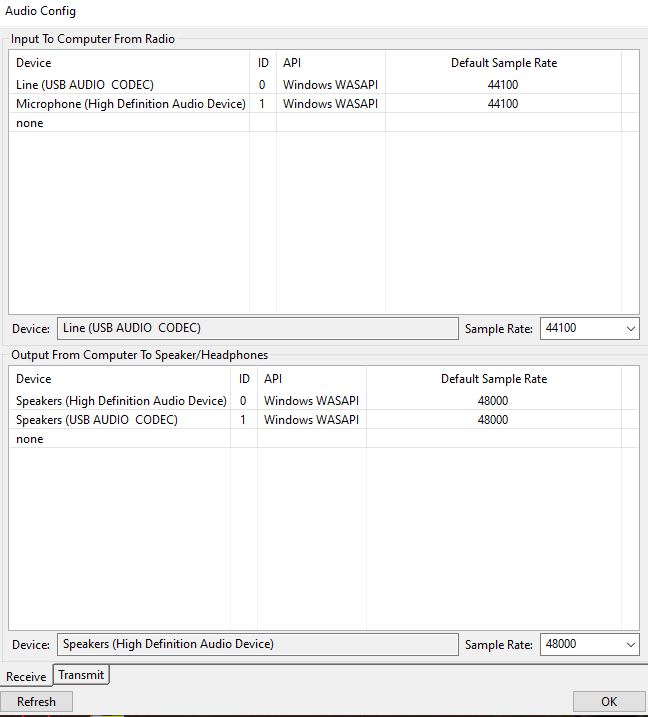This screenshot has width=648, height=717.
Task: Click input list Default Sample Rate header
Action: pyautogui.click(x=503, y=63)
